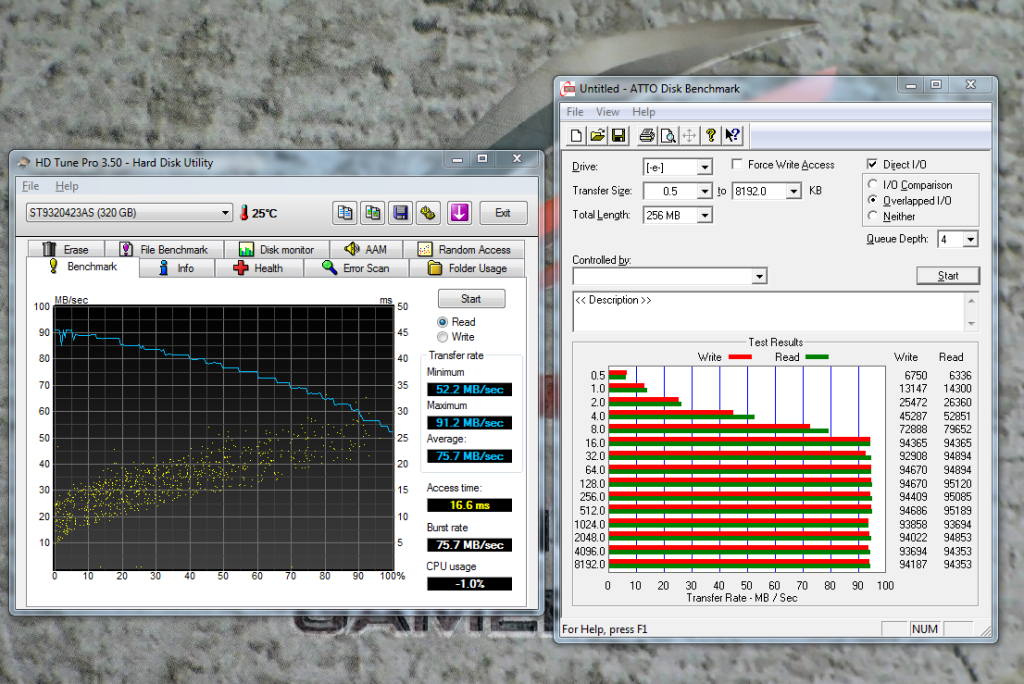
Task: Click the New file icon in ATTO
Action: pyautogui.click(x=577, y=136)
